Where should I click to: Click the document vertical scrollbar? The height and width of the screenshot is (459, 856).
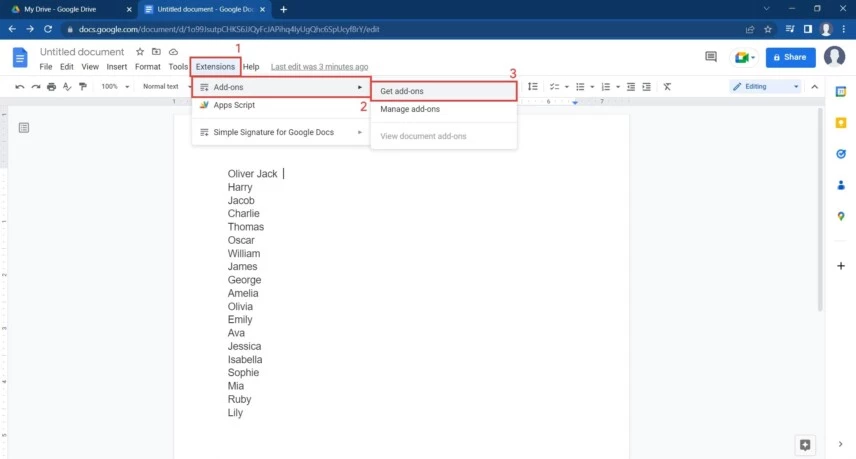(819, 210)
